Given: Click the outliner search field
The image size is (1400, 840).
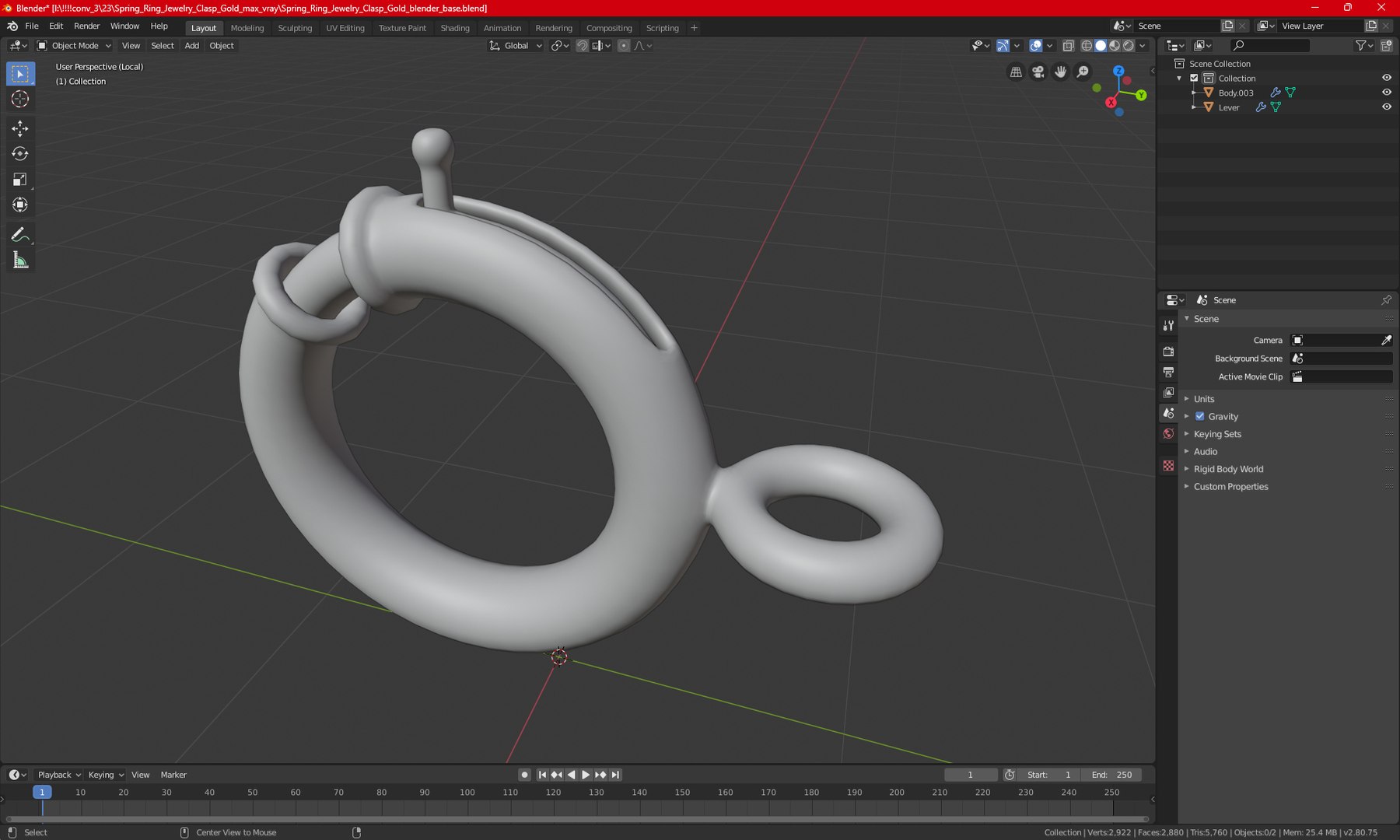Looking at the screenshot, I should [x=1271, y=46].
